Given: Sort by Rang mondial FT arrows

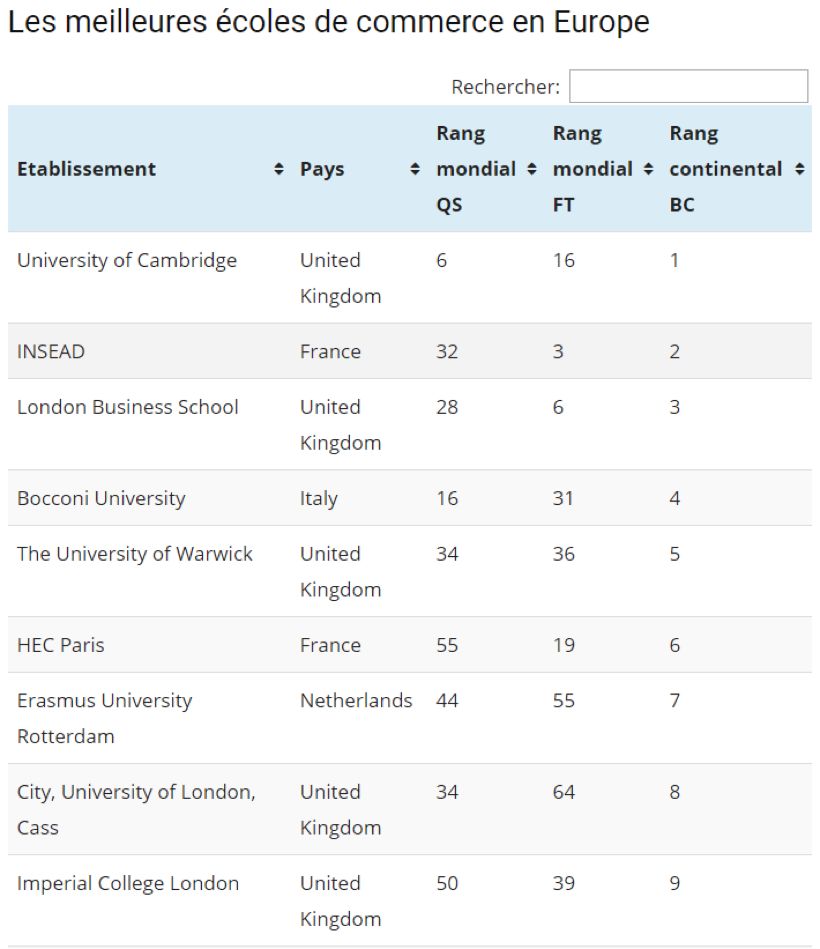Looking at the screenshot, I should [648, 170].
